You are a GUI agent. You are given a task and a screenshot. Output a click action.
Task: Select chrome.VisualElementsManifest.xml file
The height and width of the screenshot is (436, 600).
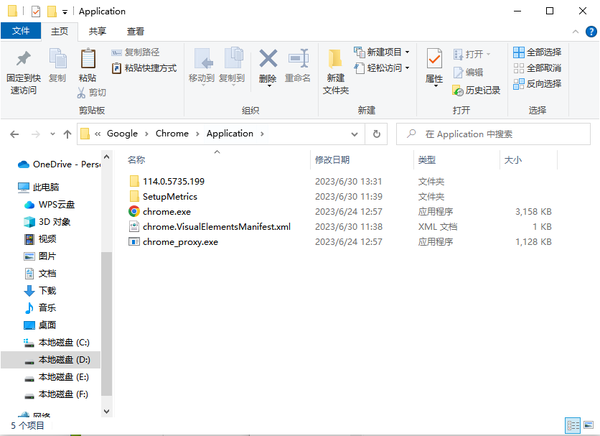(210, 227)
